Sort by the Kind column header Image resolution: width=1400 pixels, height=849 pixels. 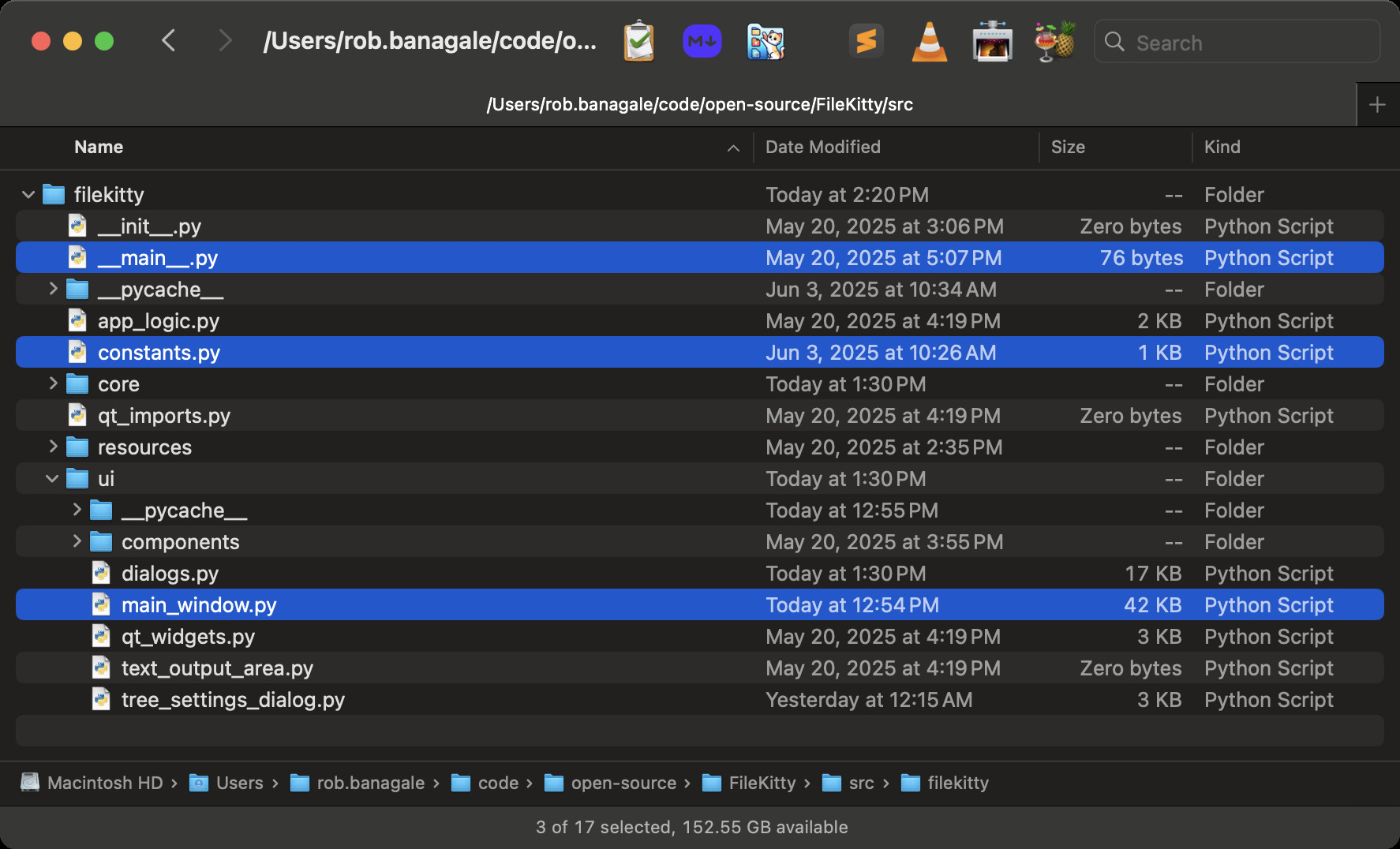point(1222,147)
